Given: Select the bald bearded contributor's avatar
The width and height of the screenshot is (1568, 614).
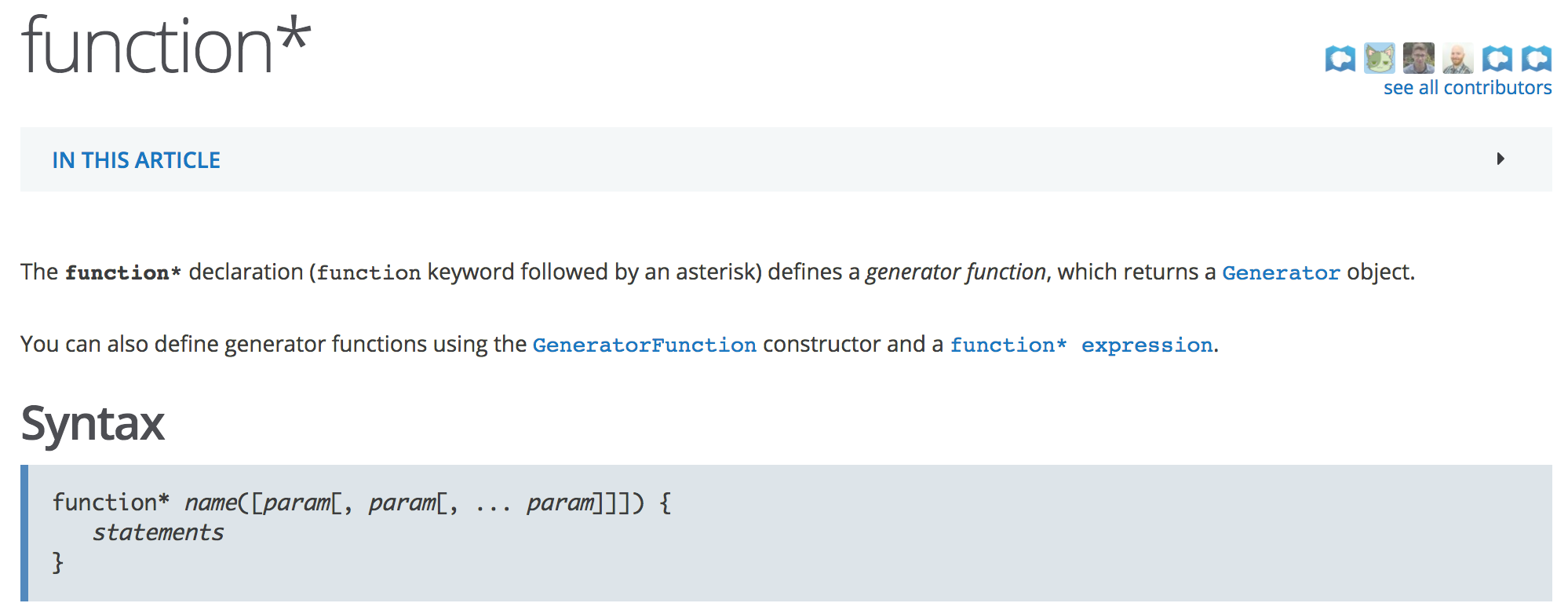Looking at the screenshot, I should [x=1457, y=58].
